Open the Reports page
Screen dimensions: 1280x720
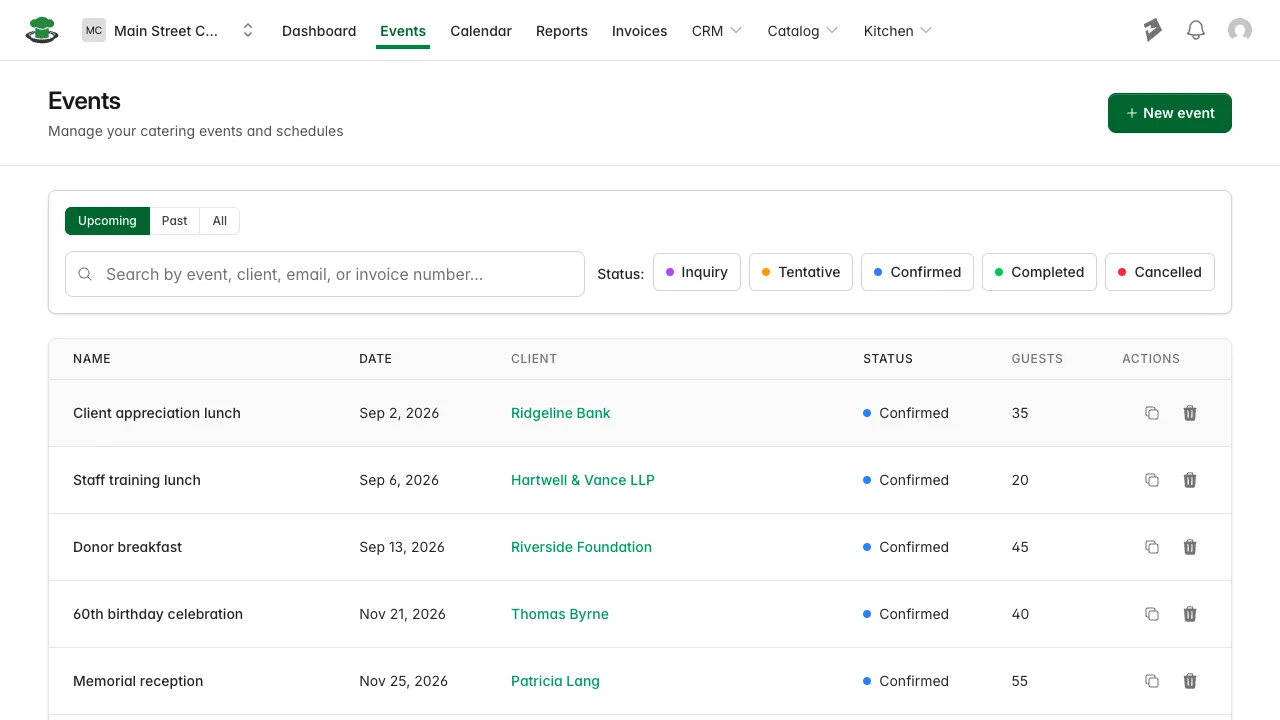(562, 31)
